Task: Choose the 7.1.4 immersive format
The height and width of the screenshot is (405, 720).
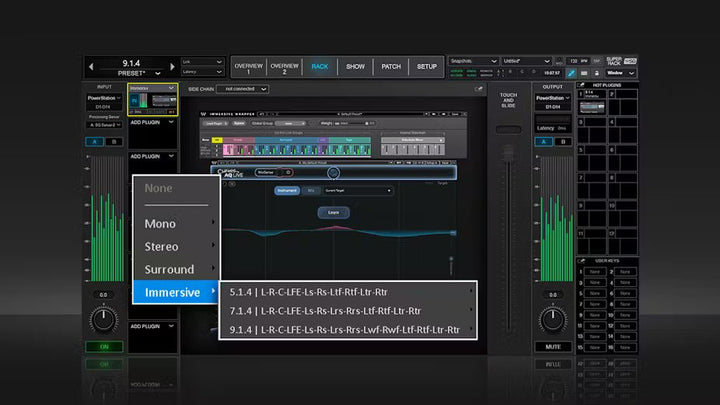Action: 348,311
